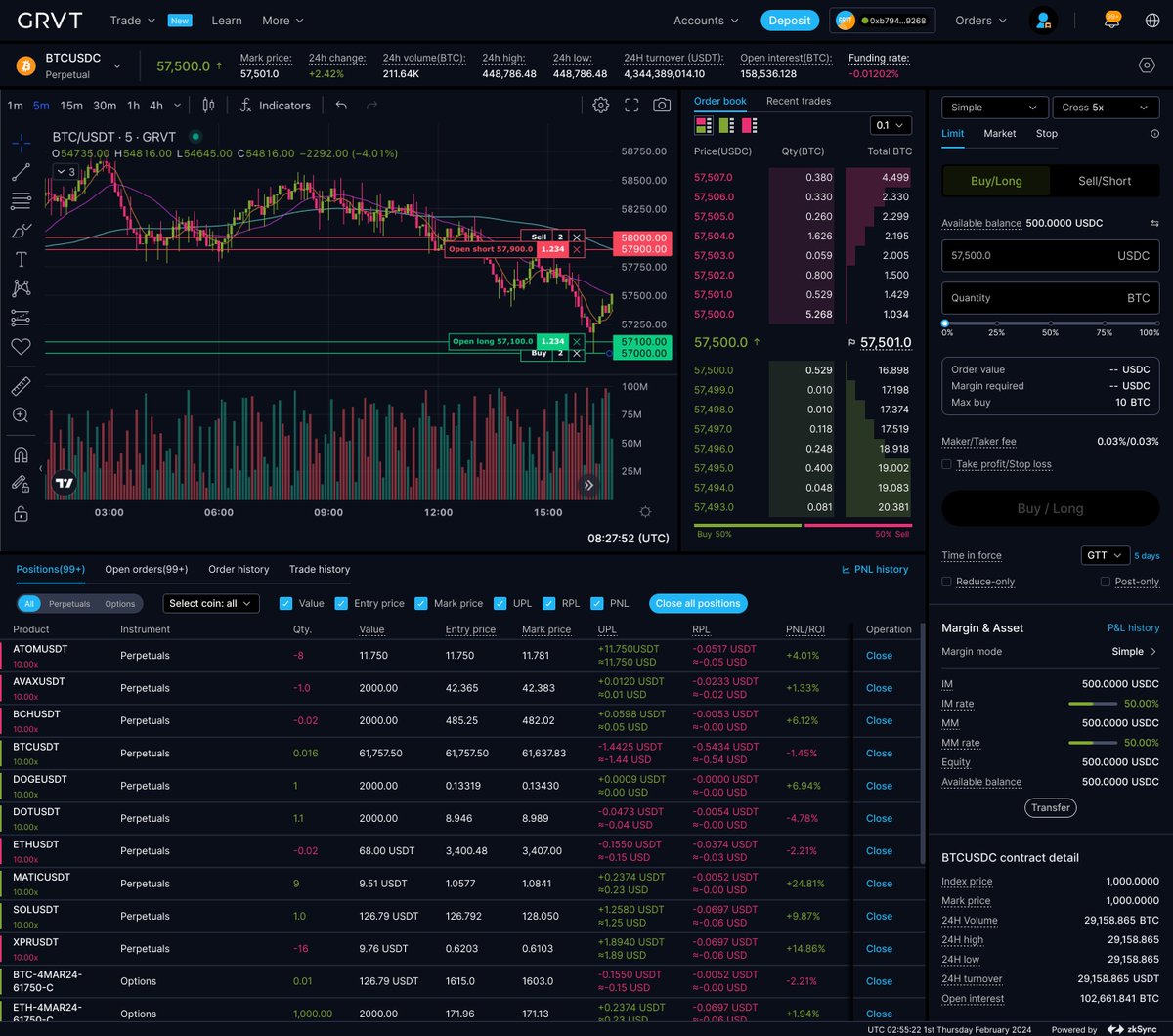This screenshot has width=1173, height=1036.
Task: Show bids-only order book view
Action: 726,125
